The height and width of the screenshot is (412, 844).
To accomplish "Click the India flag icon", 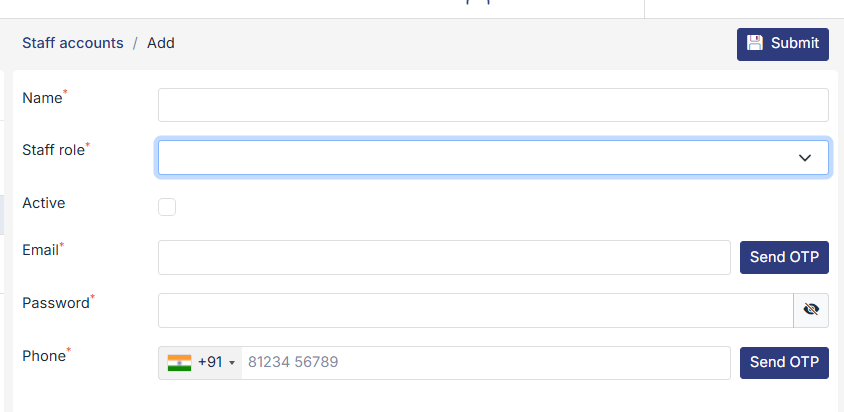I will click(x=179, y=363).
